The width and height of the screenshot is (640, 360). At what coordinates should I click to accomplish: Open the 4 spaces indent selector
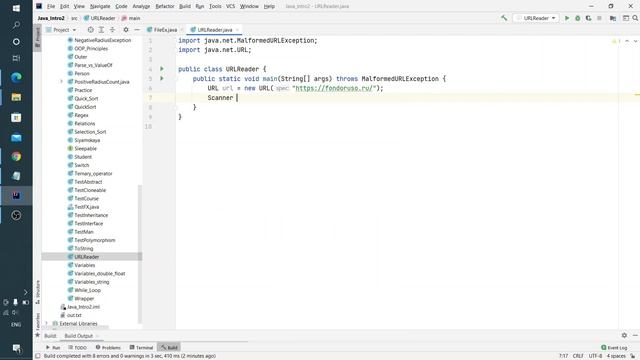click(616, 356)
